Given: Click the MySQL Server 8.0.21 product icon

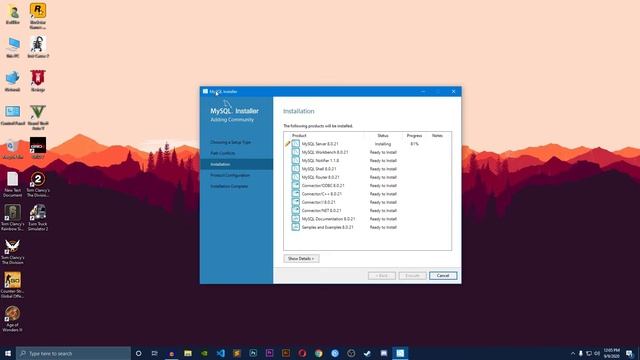Looking at the screenshot, I should point(296,144).
